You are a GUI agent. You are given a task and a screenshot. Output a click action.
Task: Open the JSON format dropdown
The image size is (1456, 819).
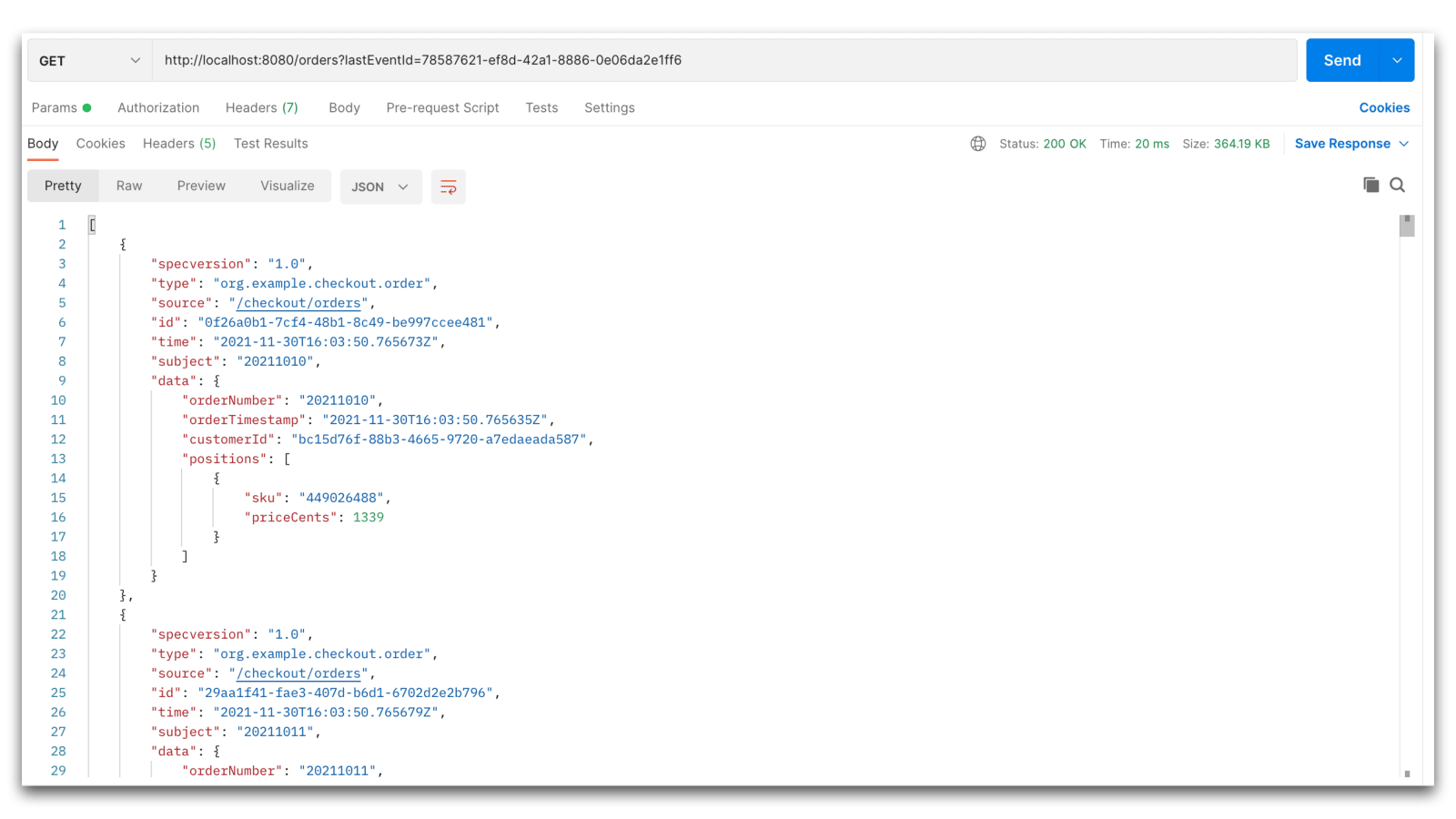(380, 187)
